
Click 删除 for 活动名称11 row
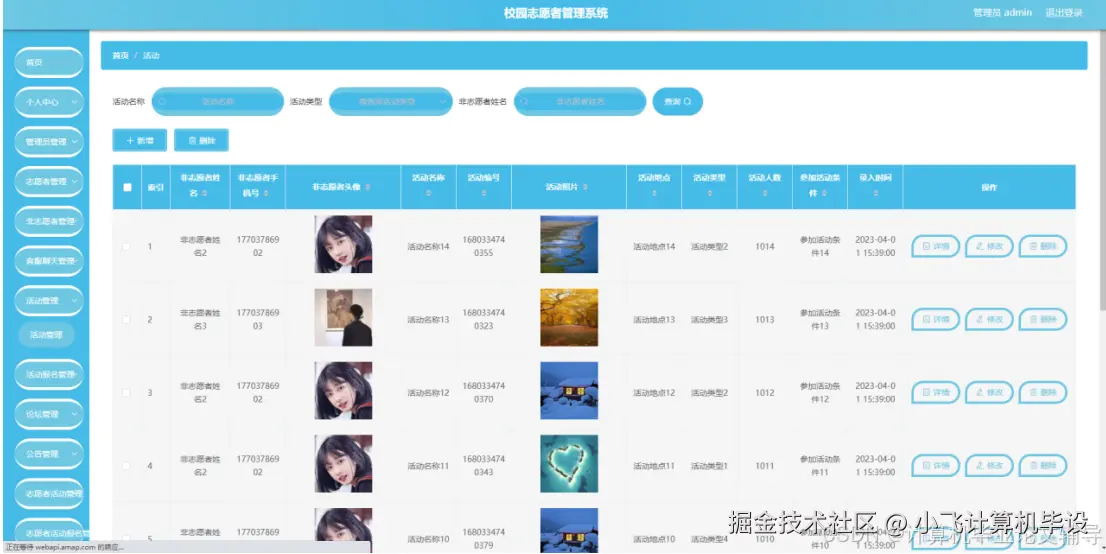(x=1043, y=466)
